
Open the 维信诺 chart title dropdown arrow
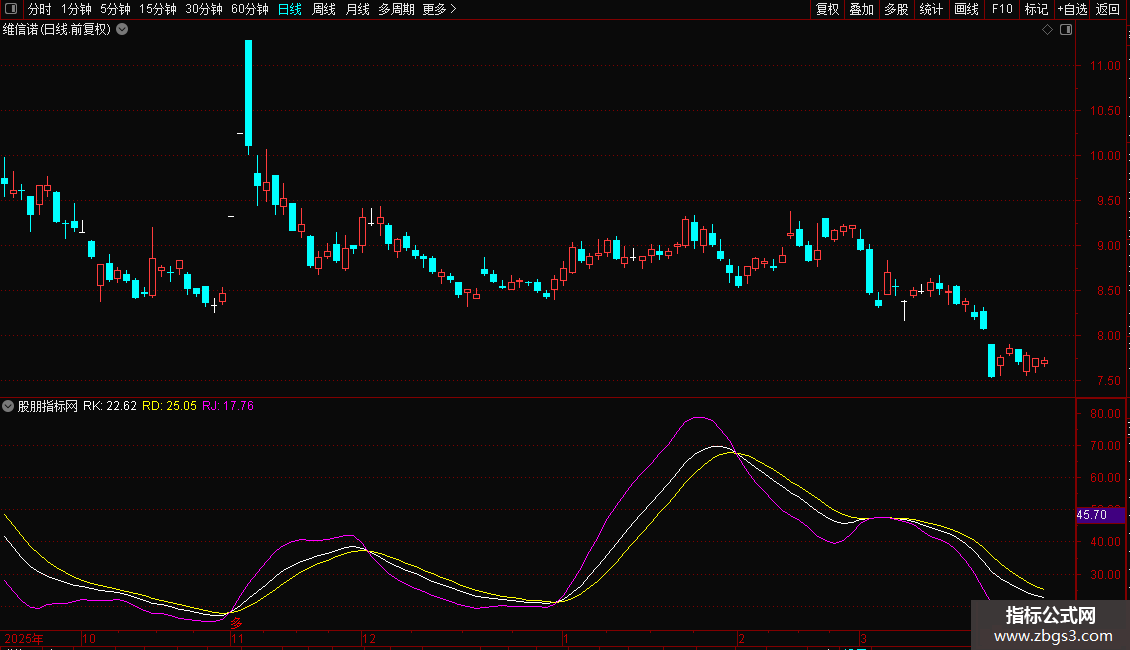122,30
